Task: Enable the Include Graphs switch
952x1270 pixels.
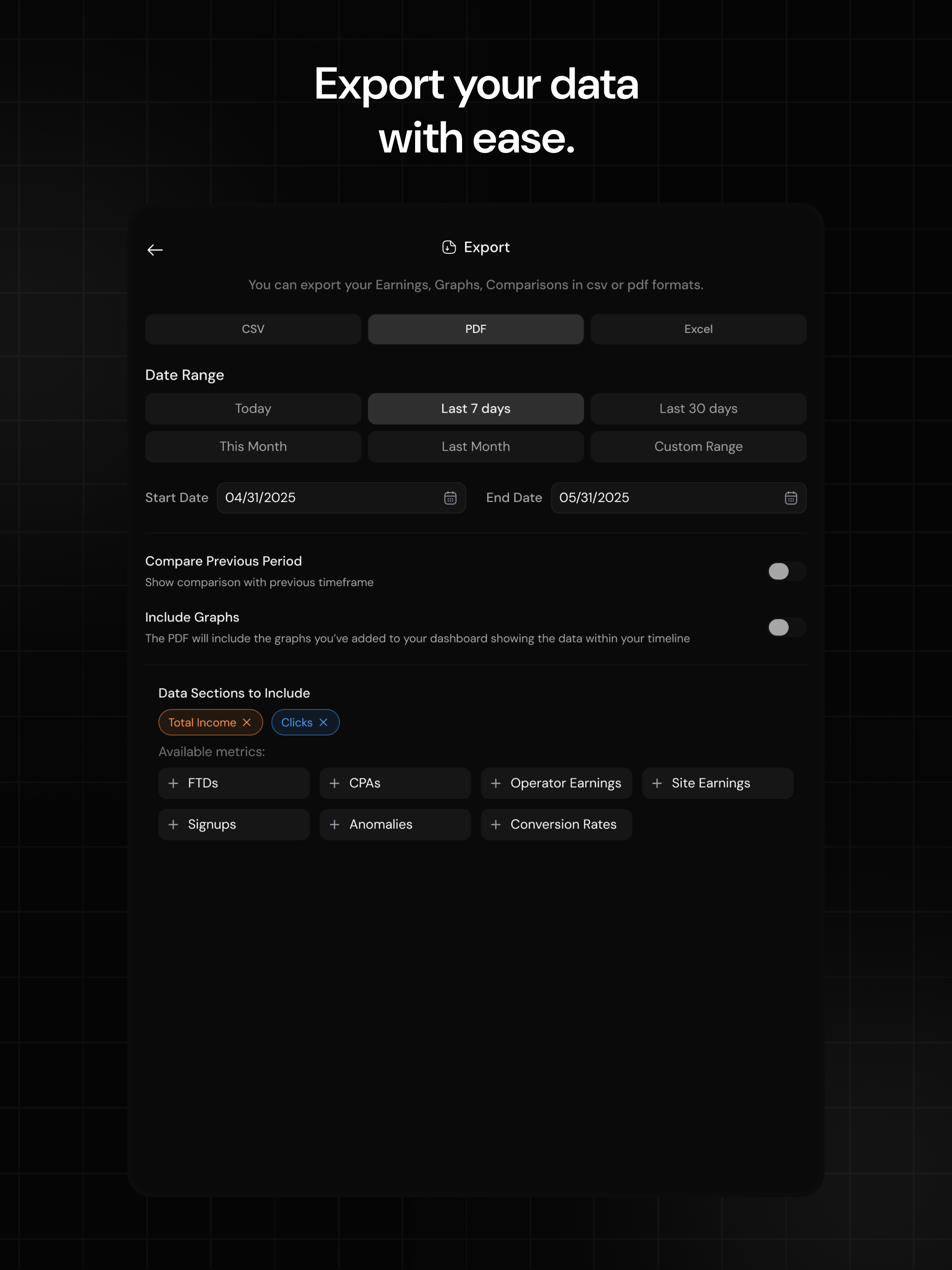Action: [x=787, y=628]
